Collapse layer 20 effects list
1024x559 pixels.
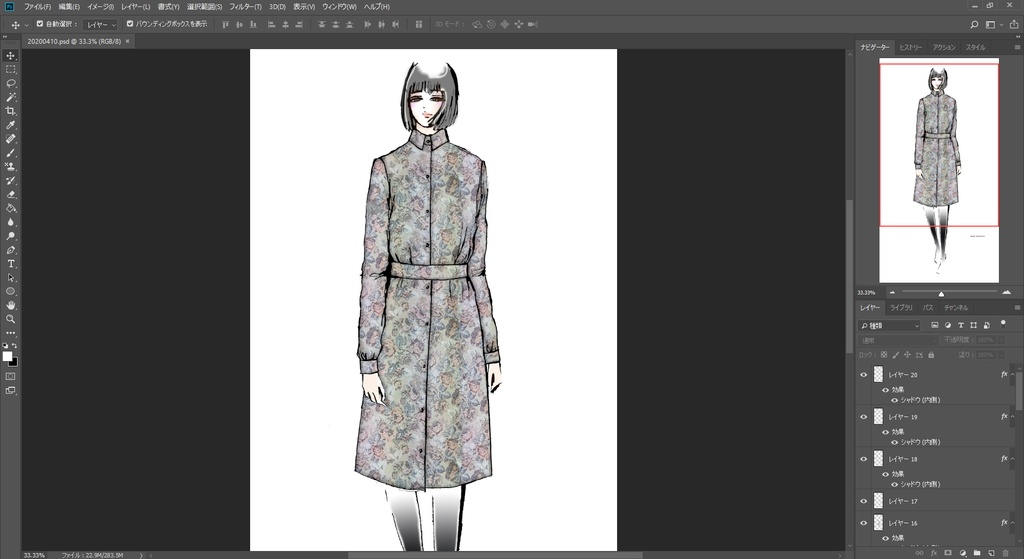coord(1013,375)
